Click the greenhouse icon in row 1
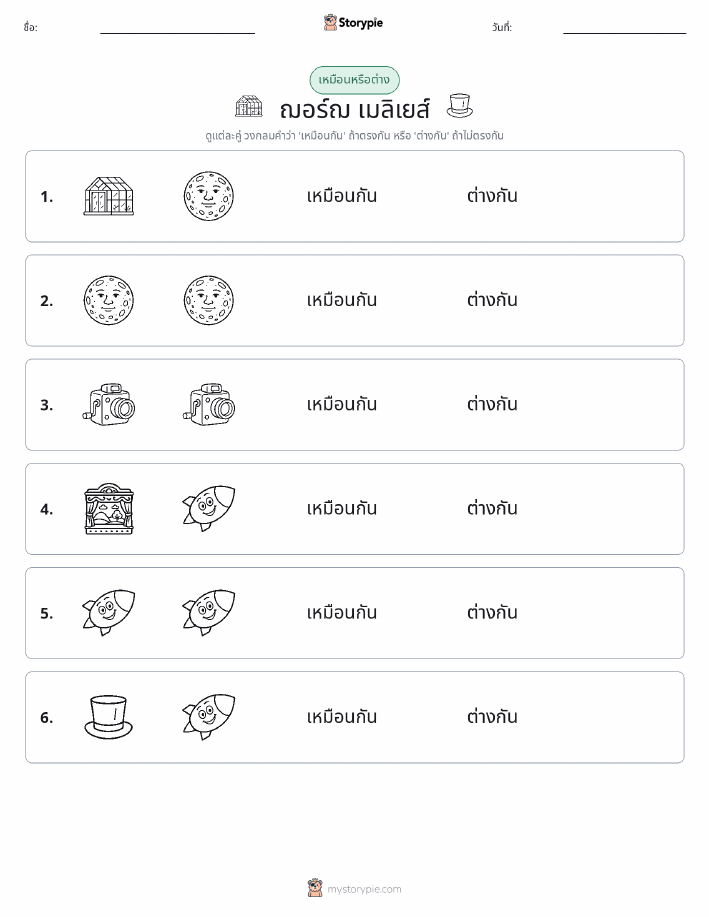 [x=109, y=196]
